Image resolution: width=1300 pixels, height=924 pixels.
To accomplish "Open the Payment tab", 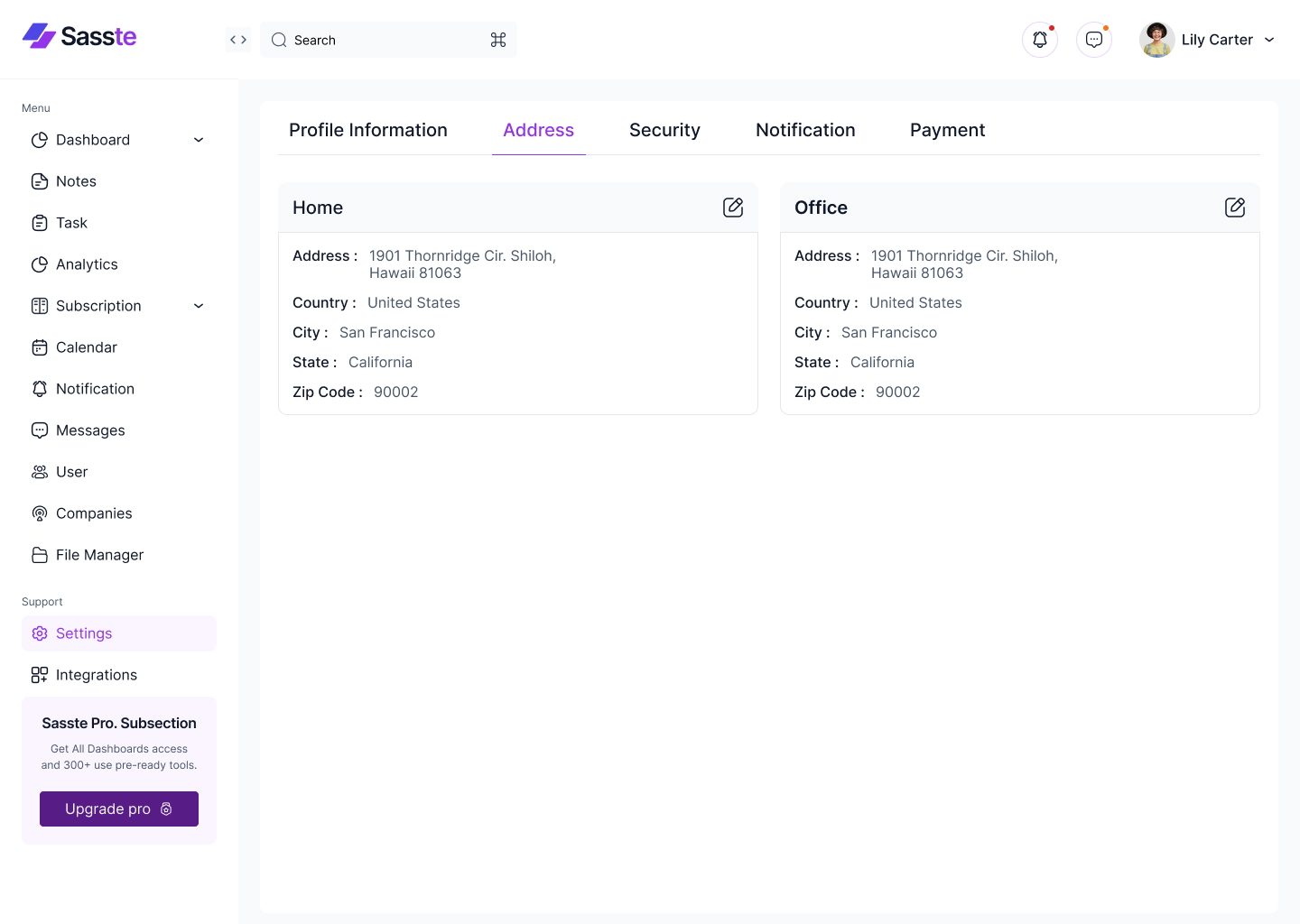I will pos(947,129).
